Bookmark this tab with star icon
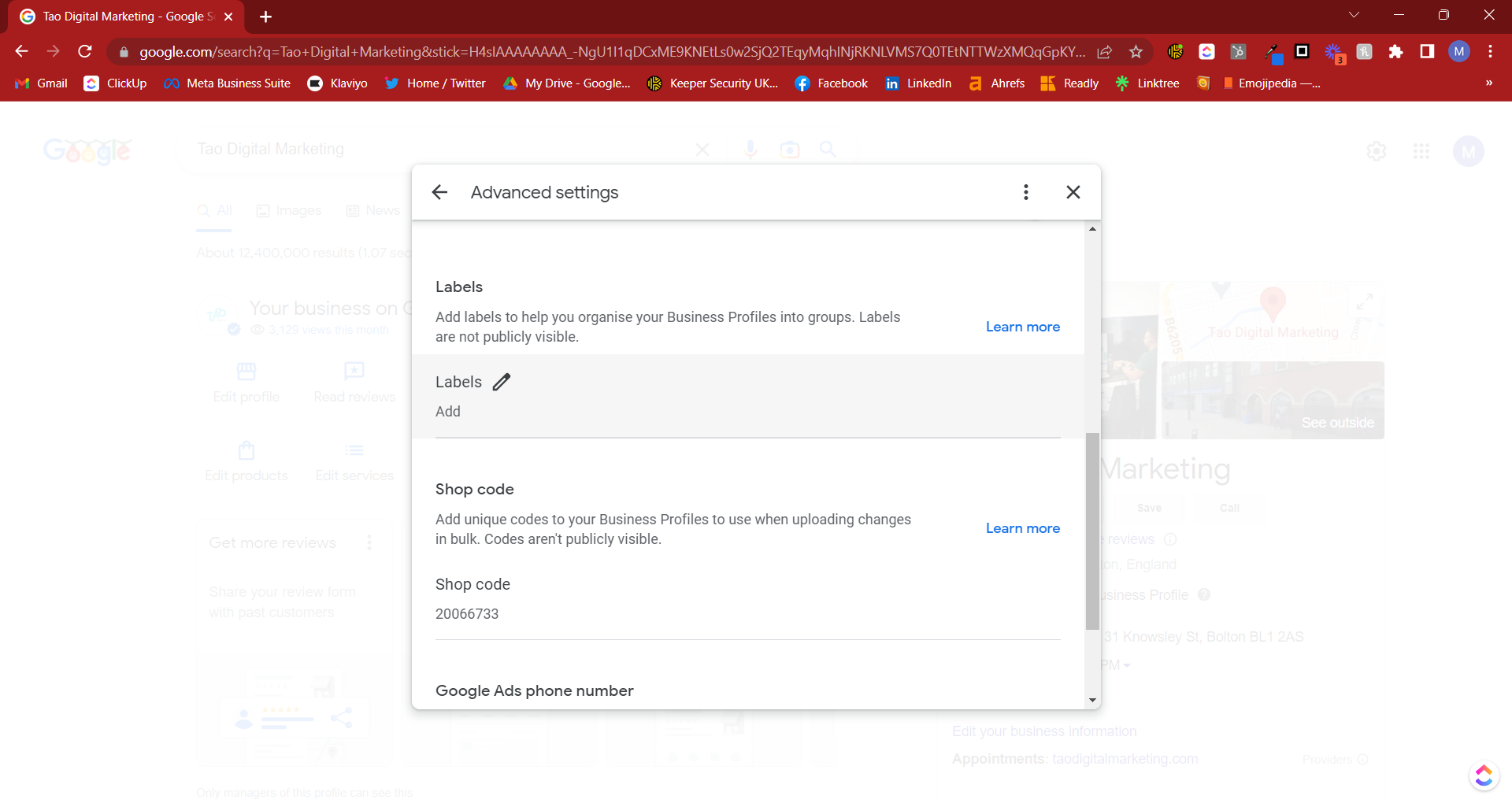The width and height of the screenshot is (1512, 803). point(1136,52)
